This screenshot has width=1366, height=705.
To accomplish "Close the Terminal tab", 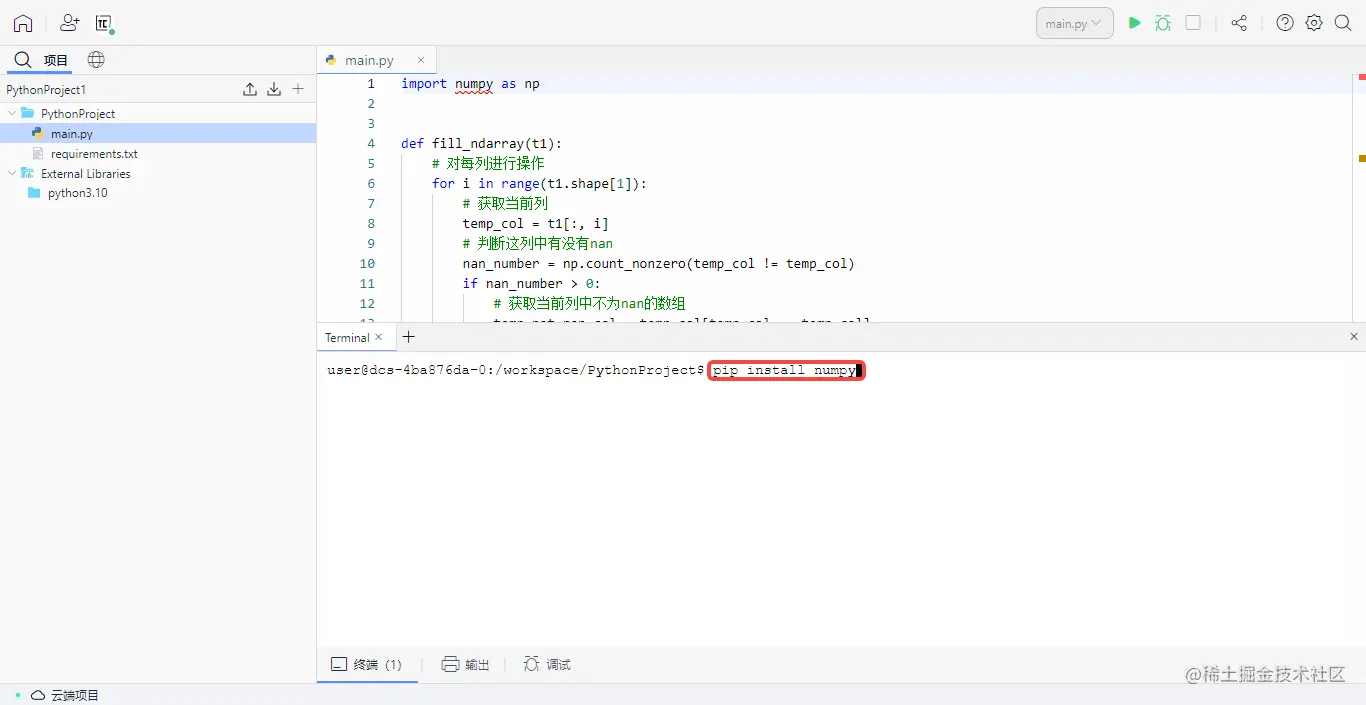I will pyautogui.click(x=379, y=337).
